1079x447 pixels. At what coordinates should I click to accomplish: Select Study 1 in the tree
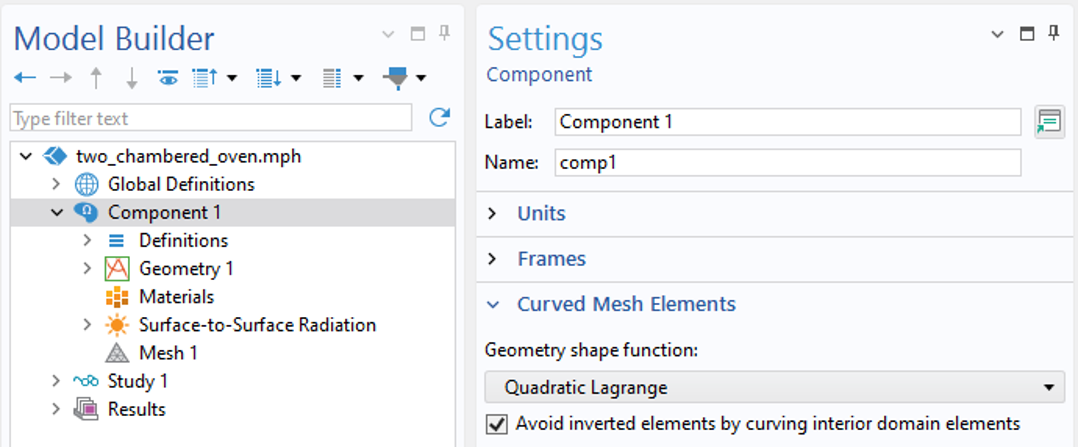click(138, 381)
